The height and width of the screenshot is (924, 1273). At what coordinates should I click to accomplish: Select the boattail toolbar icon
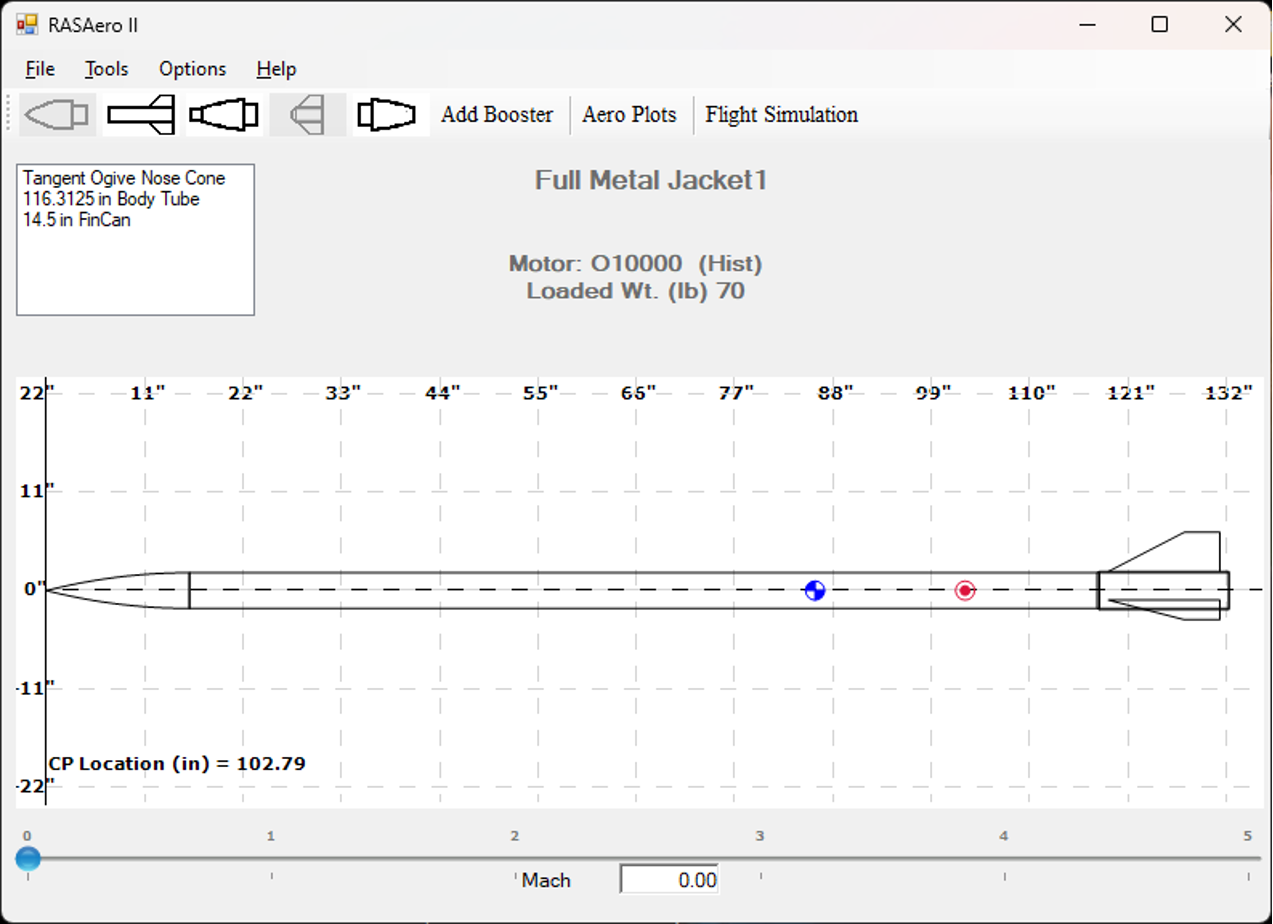pyautogui.click(x=390, y=115)
